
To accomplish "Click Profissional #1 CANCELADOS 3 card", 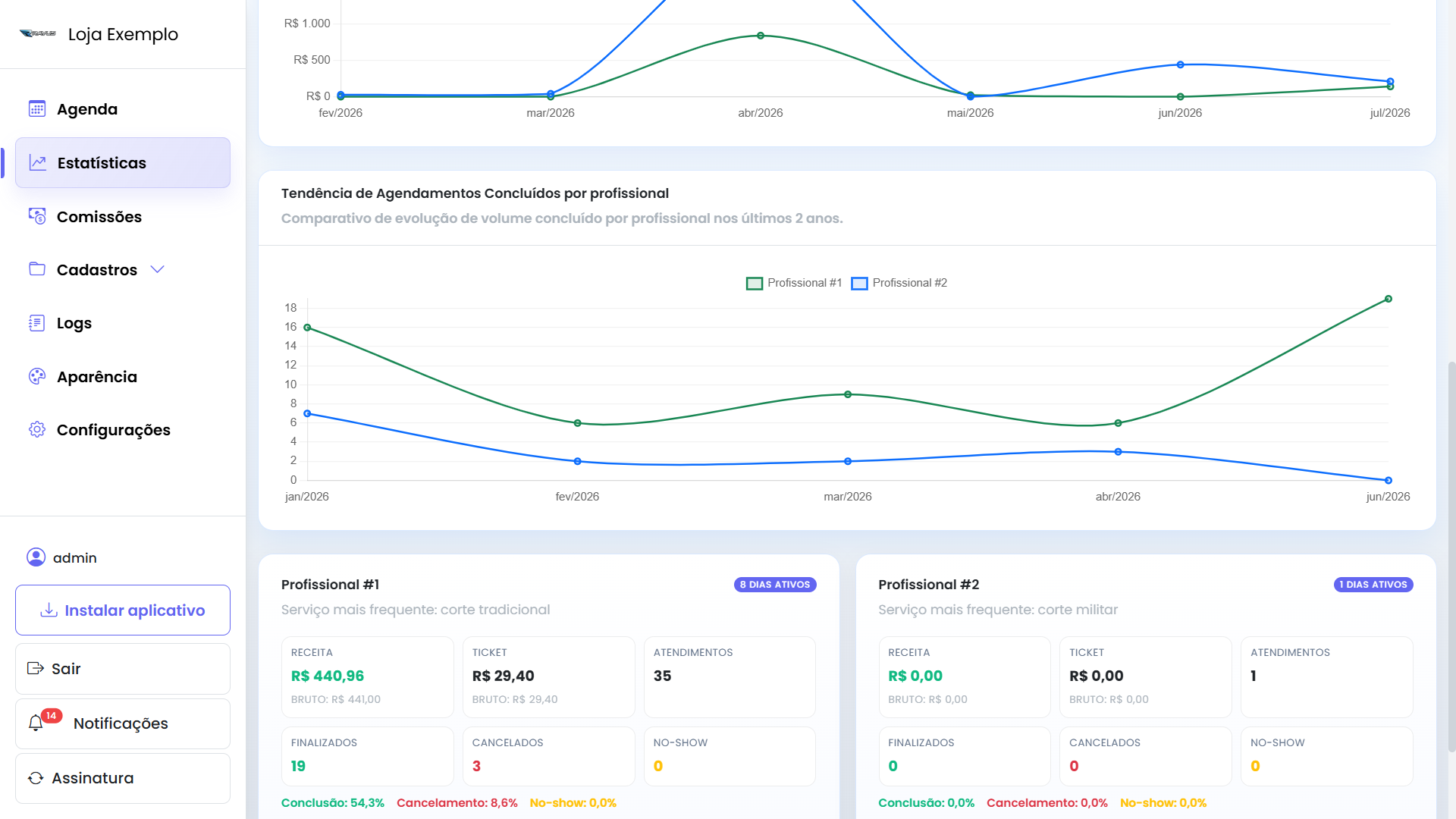I will coord(548,756).
